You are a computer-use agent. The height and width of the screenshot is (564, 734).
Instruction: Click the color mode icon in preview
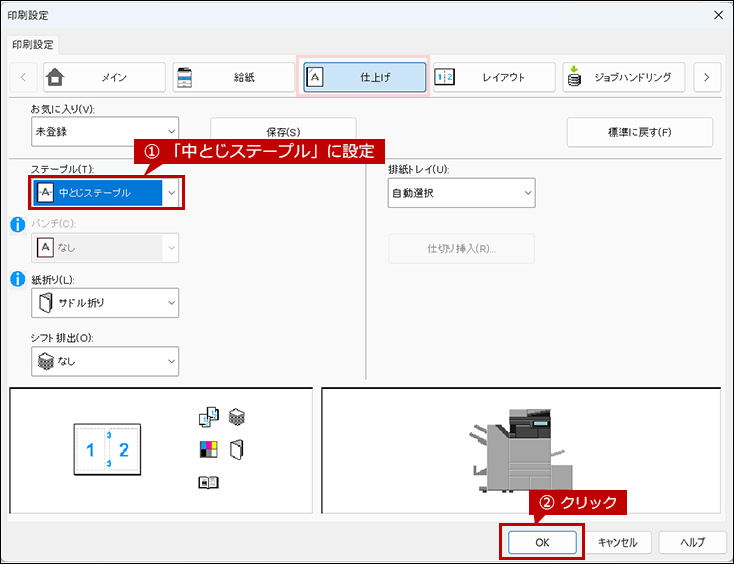(208, 449)
